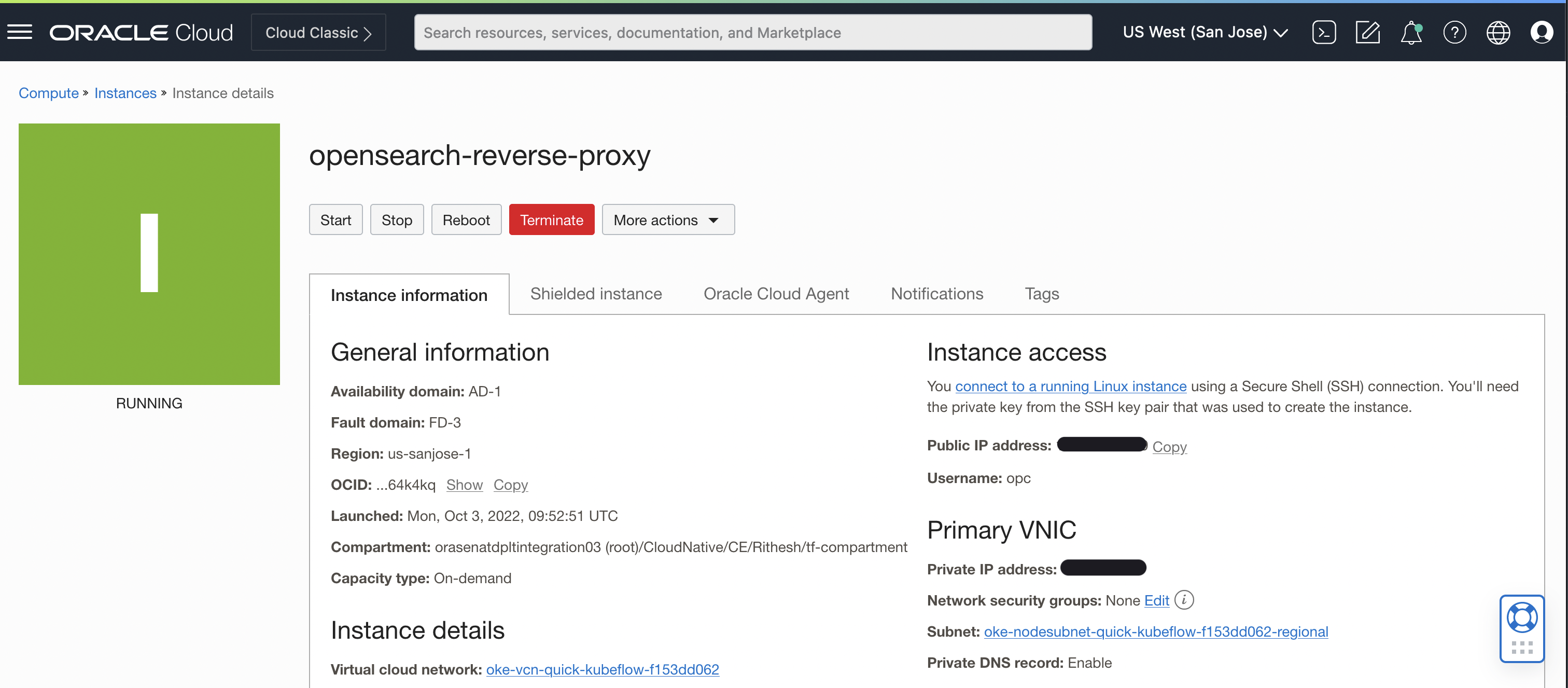Terminate the opensearch-reverse-proxy instance
Image resolution: width=1568 pixels, height=688 pixels.
click(x=552, y=219)
